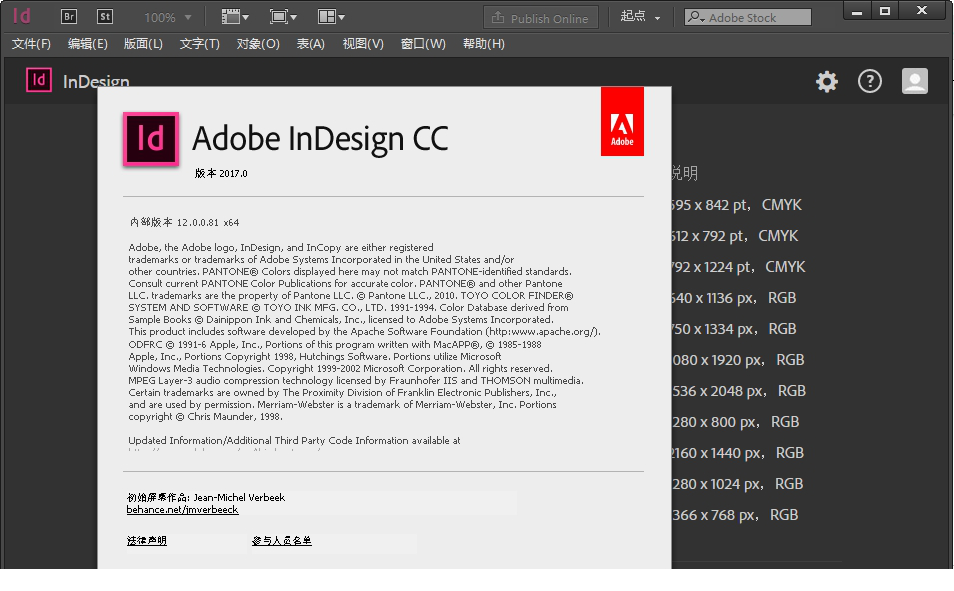Image resolution: width=954 pixels, height=591 pixels.
Task: Open the 起点 workspace switcher dropdown
Action: tap(640, 17)
